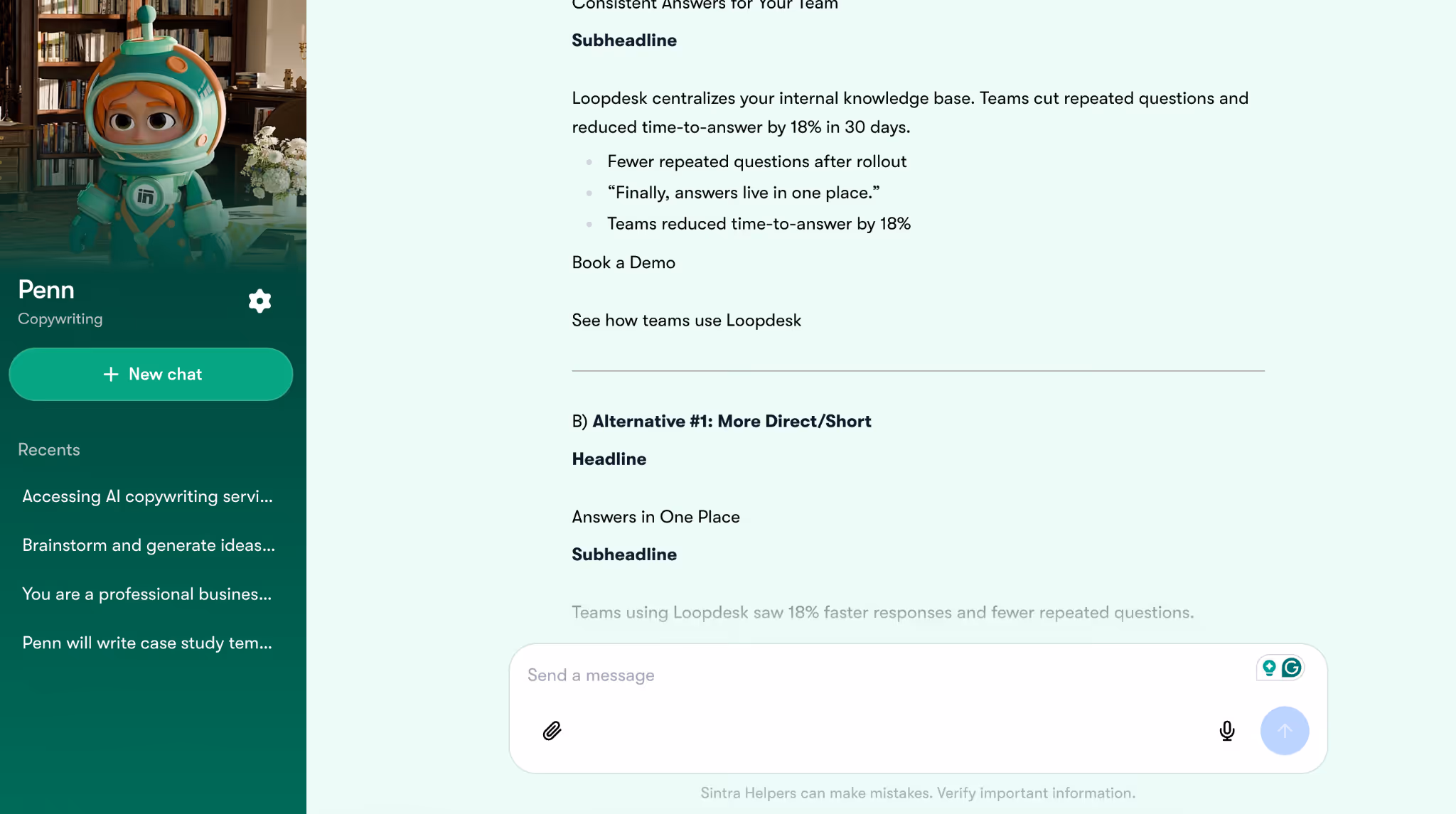The image size is (1456, 814).
Task: Click the logo badge on Penn's chest
Action: pos(145,196)
